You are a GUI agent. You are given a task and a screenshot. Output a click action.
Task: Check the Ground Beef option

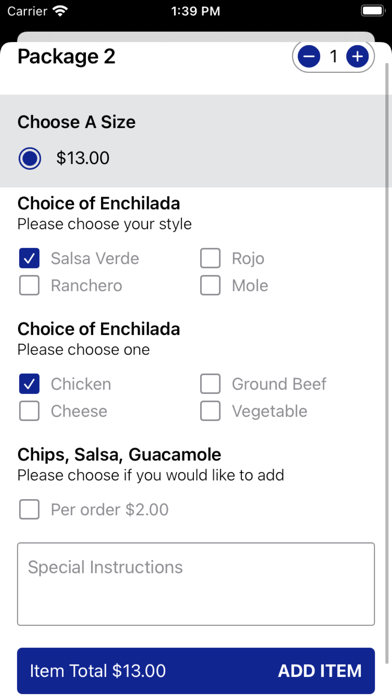pyautogui.click(x=210, y=384)
